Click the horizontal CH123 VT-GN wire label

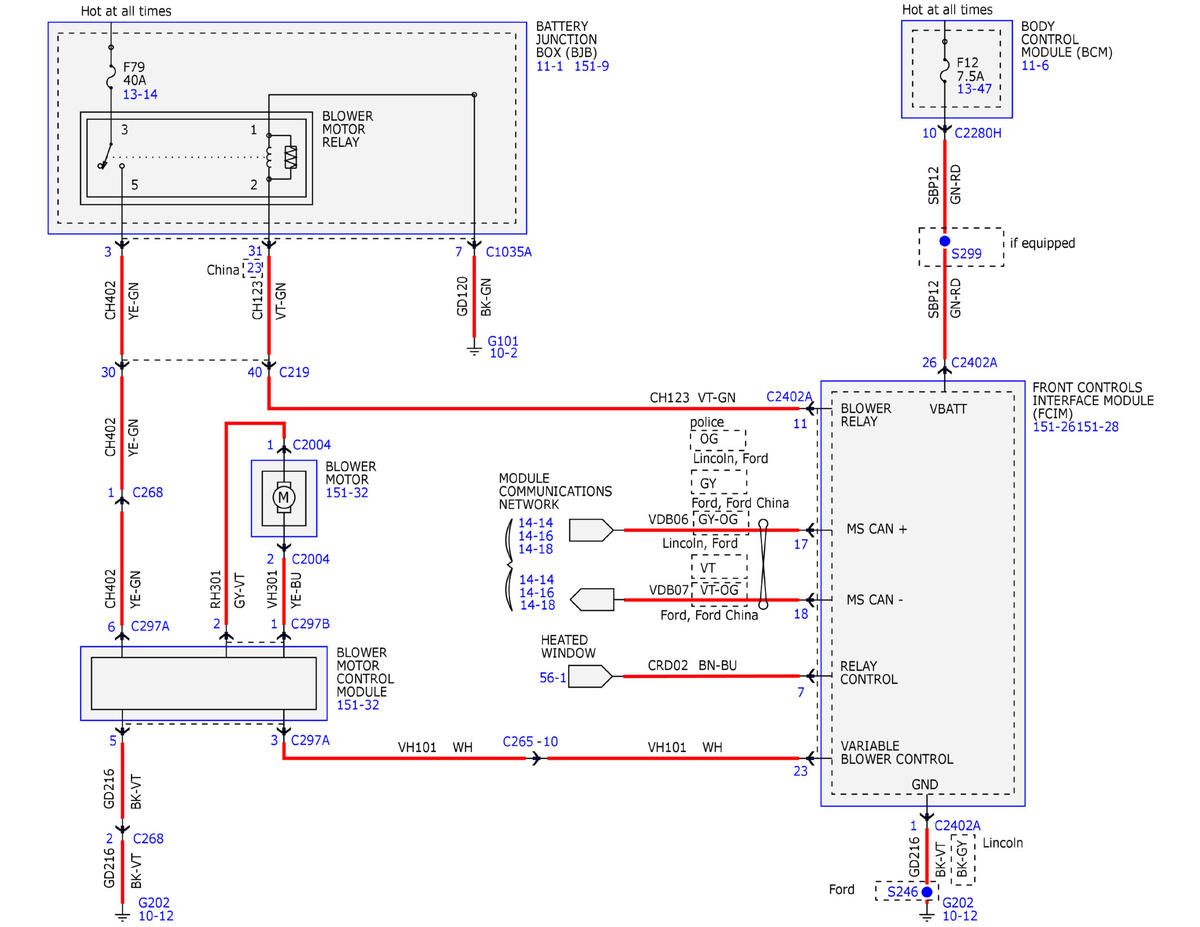point(692,398)
